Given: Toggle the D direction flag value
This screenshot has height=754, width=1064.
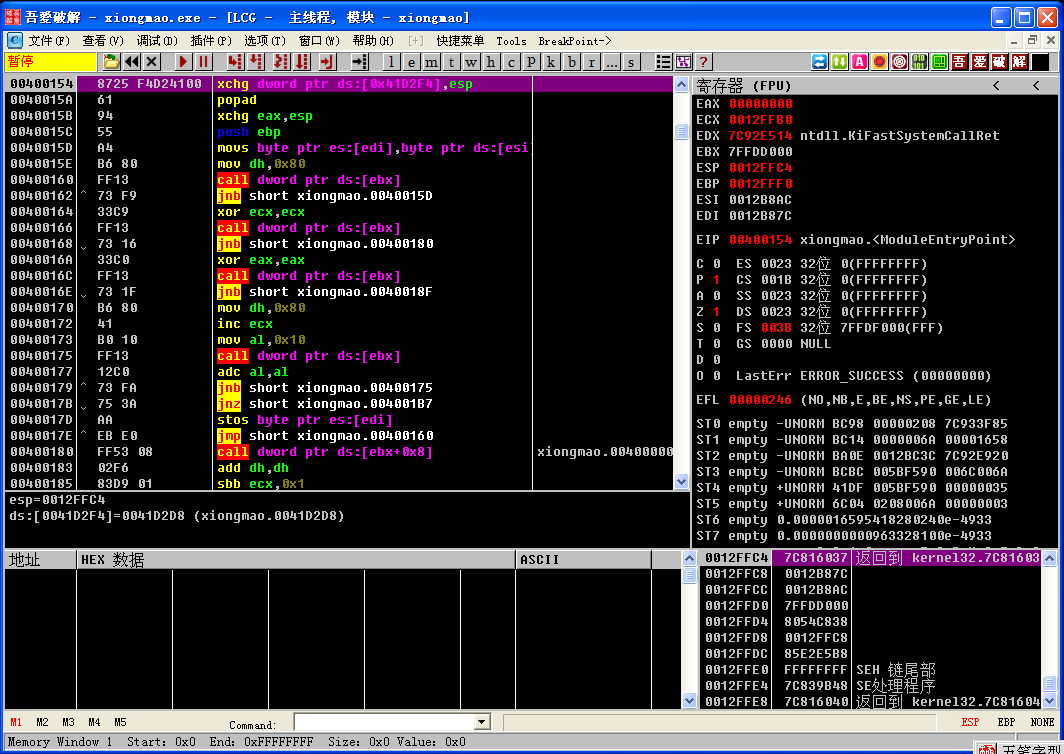Looking at the screenshot, I should (717, 360).
